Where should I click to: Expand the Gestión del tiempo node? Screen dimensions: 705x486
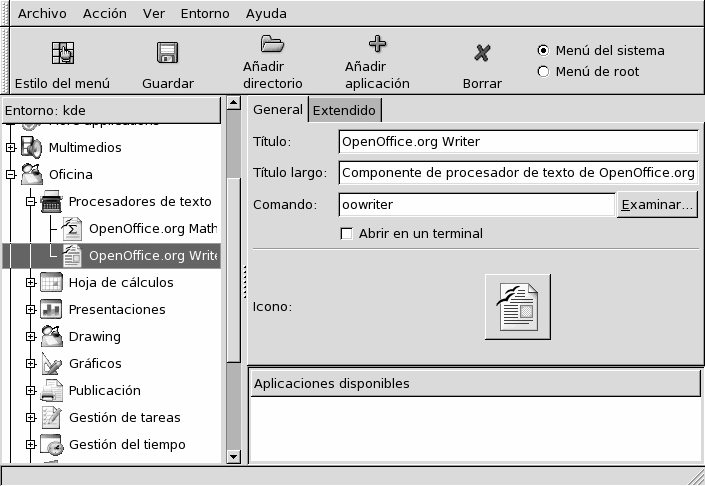(x=31, y=444)
